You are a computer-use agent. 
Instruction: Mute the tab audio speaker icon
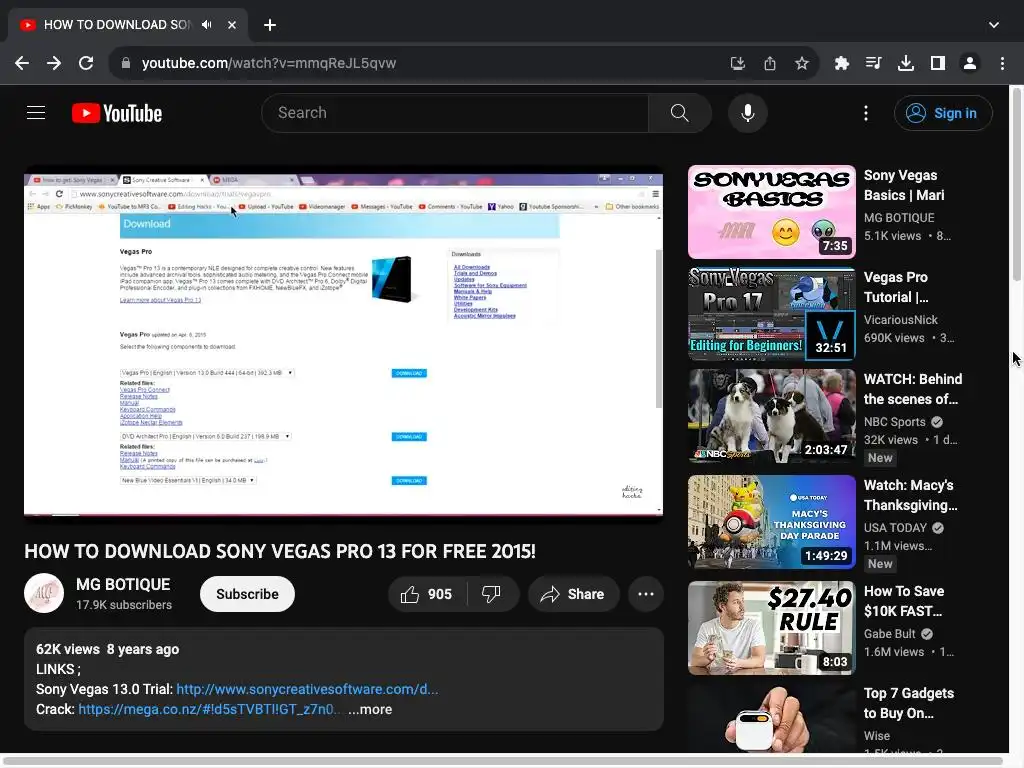207,25
